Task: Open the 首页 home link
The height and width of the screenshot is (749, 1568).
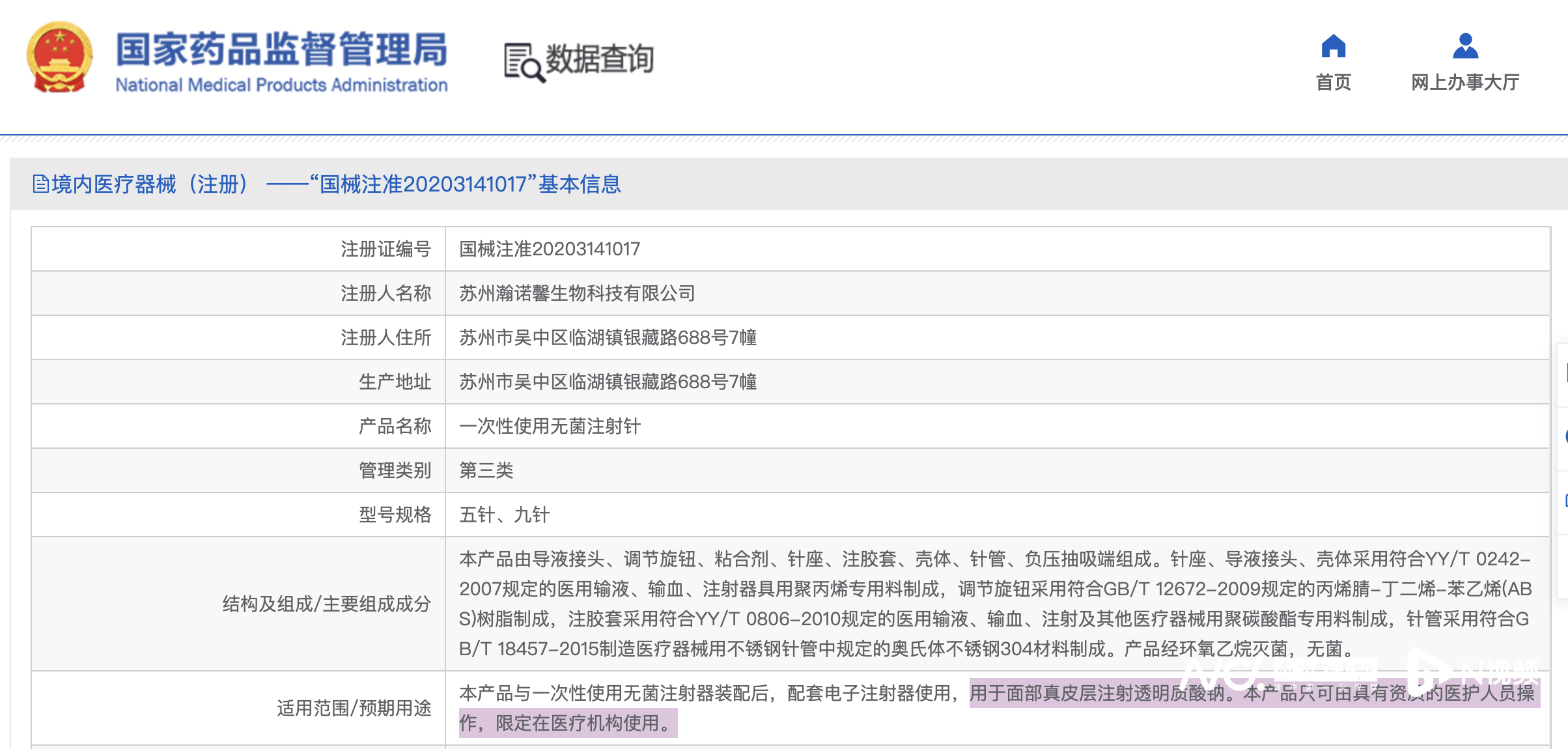Action: (x=1333, y=83)
